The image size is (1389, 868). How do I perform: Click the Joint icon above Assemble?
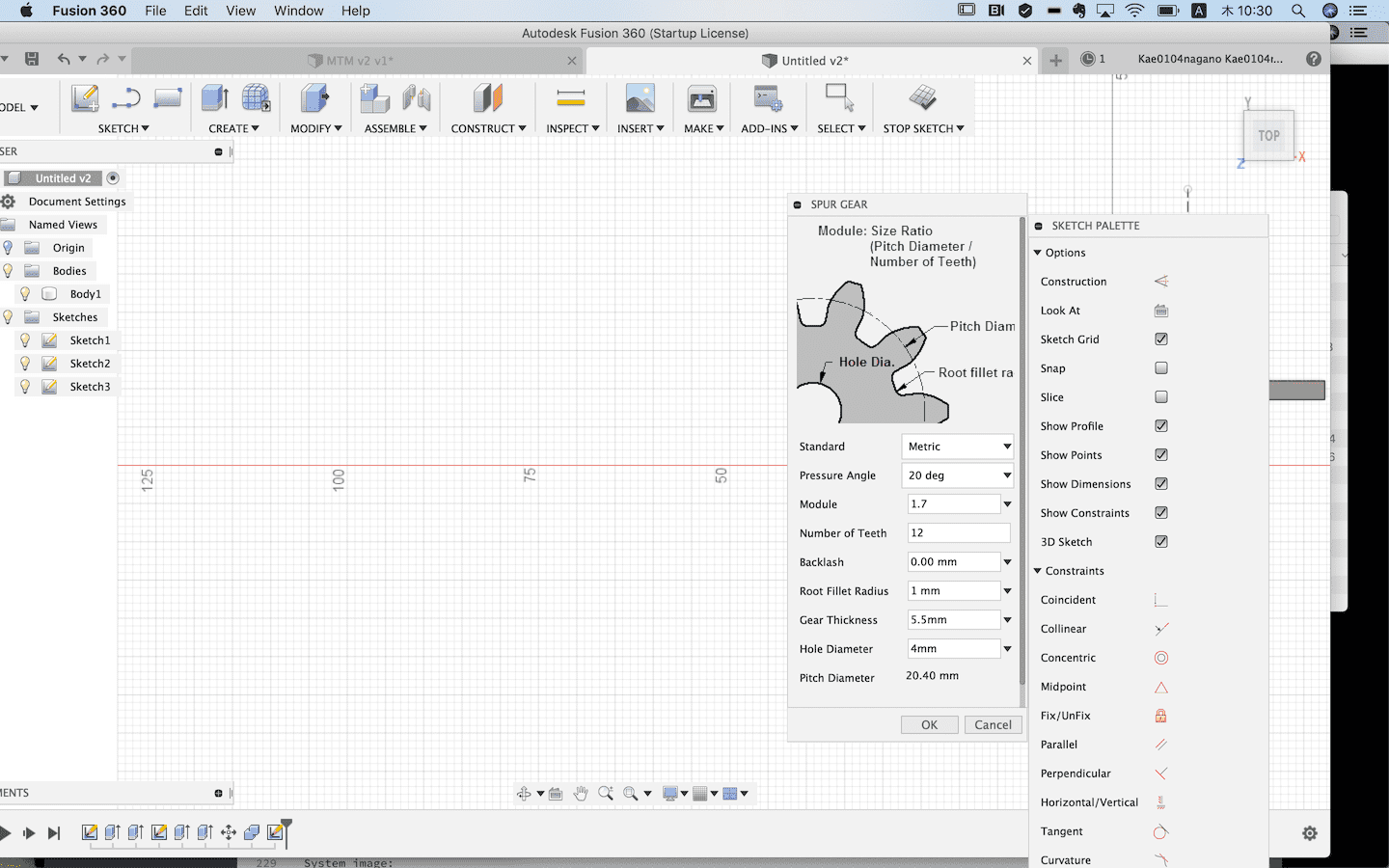[417, 98]
